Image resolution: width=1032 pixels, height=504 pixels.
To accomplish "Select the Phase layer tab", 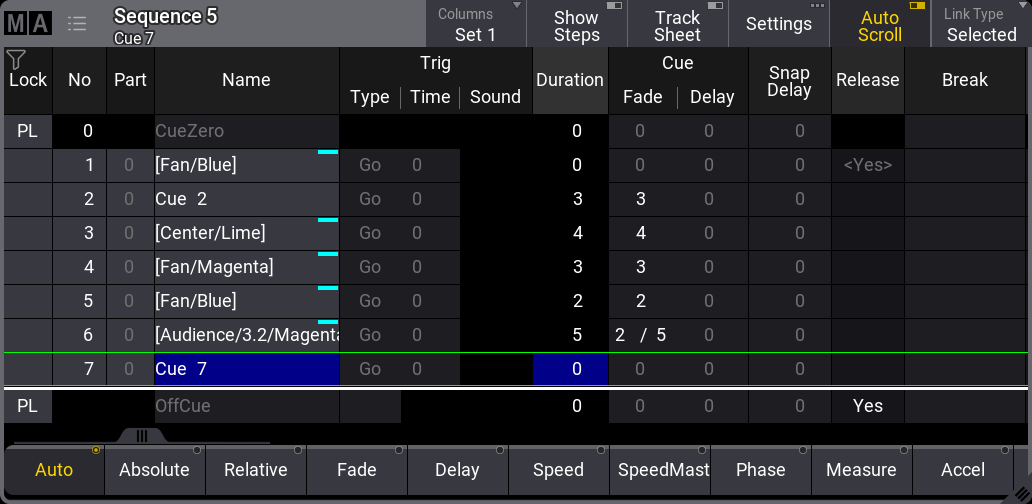I will click(x=760, y=470).
